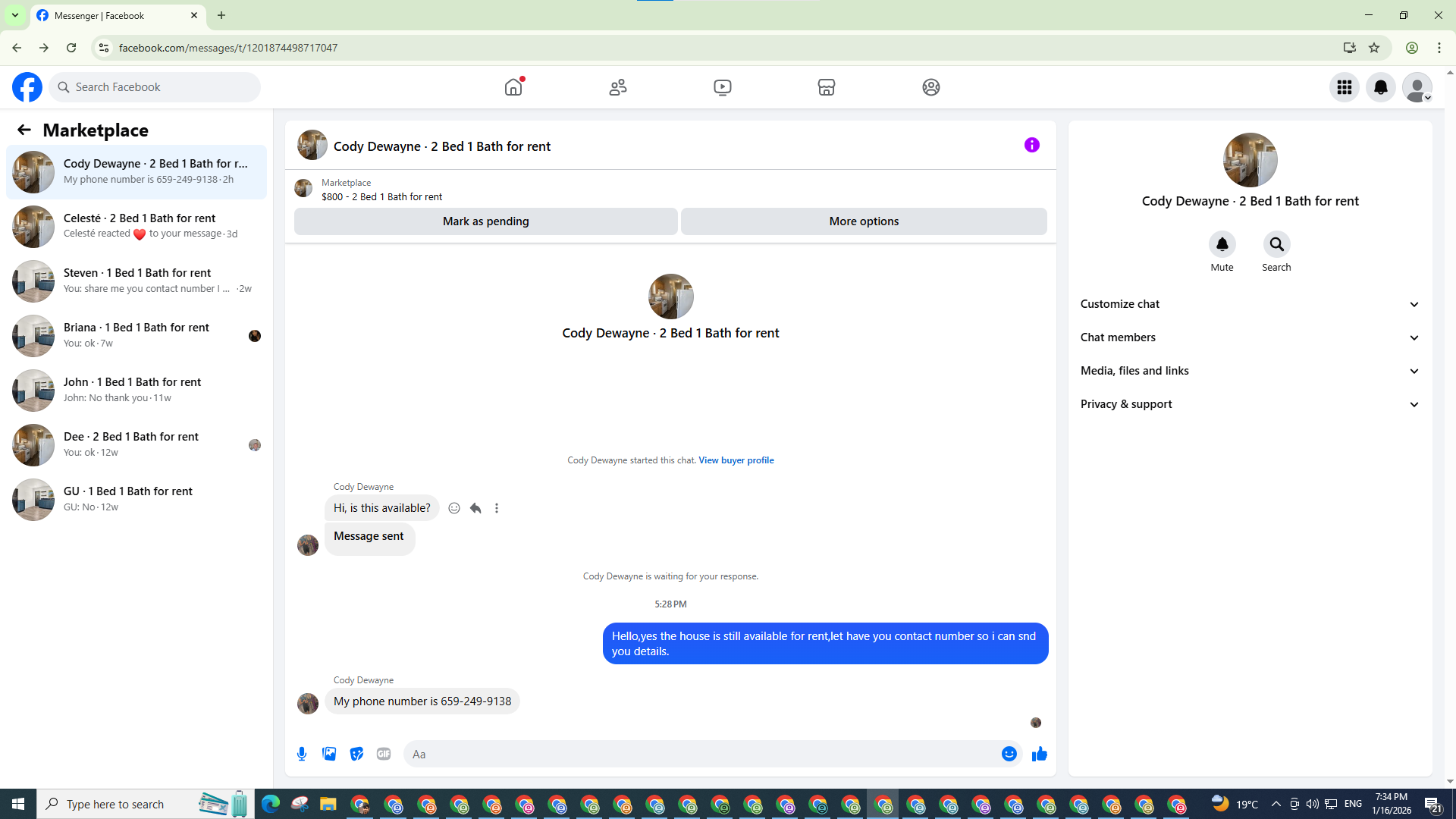React to "Hi, is this available?" message
1456x819 pixels.
tap(454, 508)
